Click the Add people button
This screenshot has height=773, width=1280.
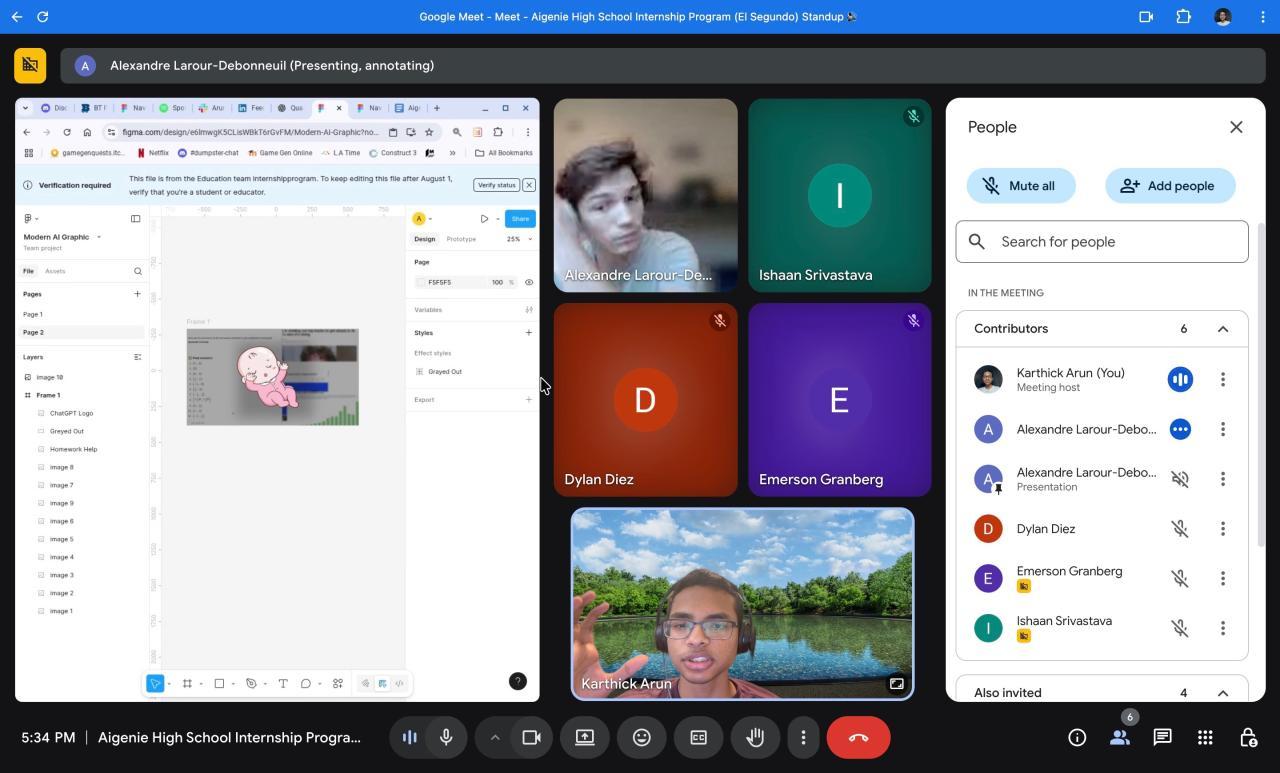coord(1169,186)
